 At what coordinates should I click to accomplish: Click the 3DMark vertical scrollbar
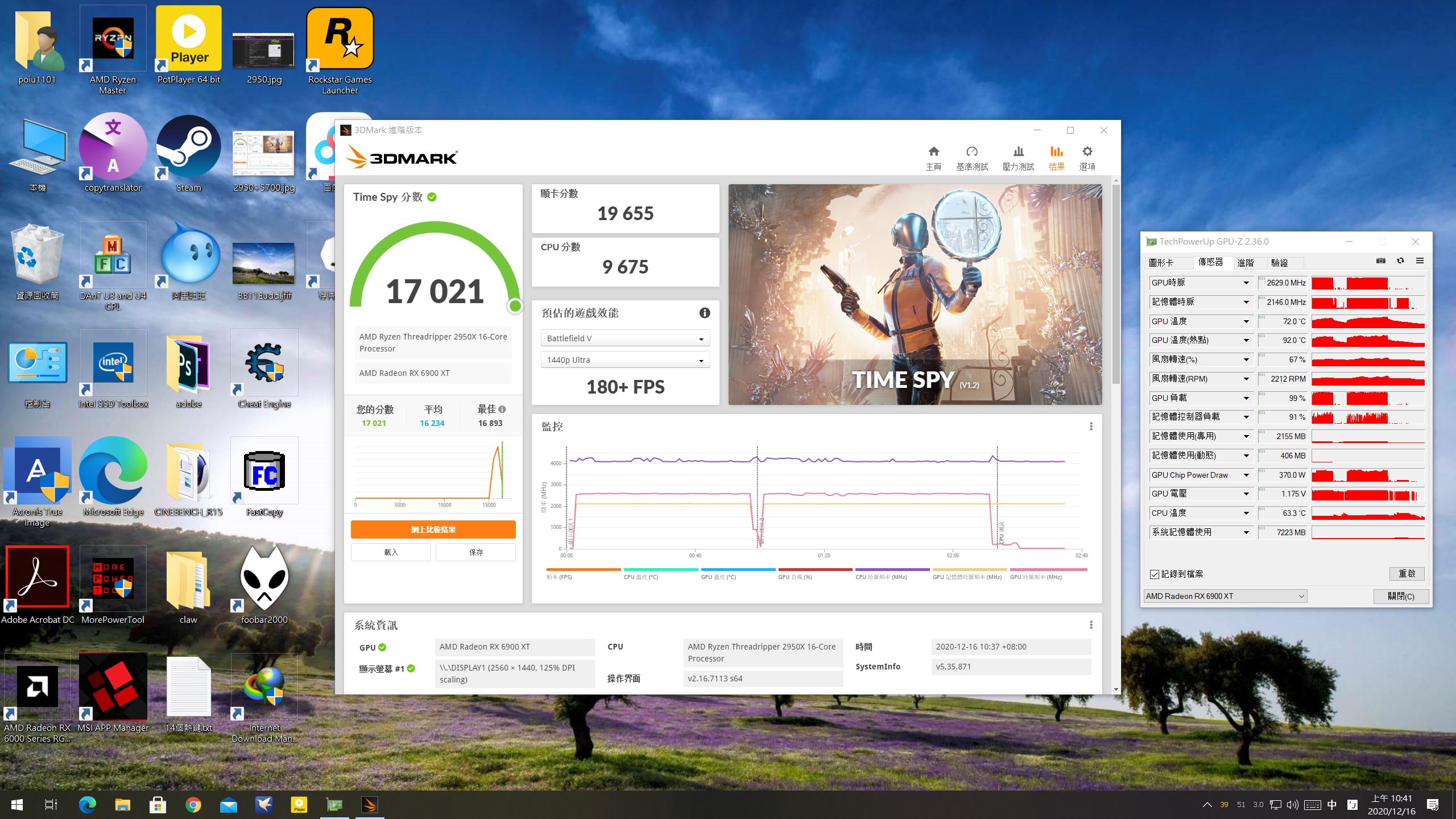coord(1115,284)
